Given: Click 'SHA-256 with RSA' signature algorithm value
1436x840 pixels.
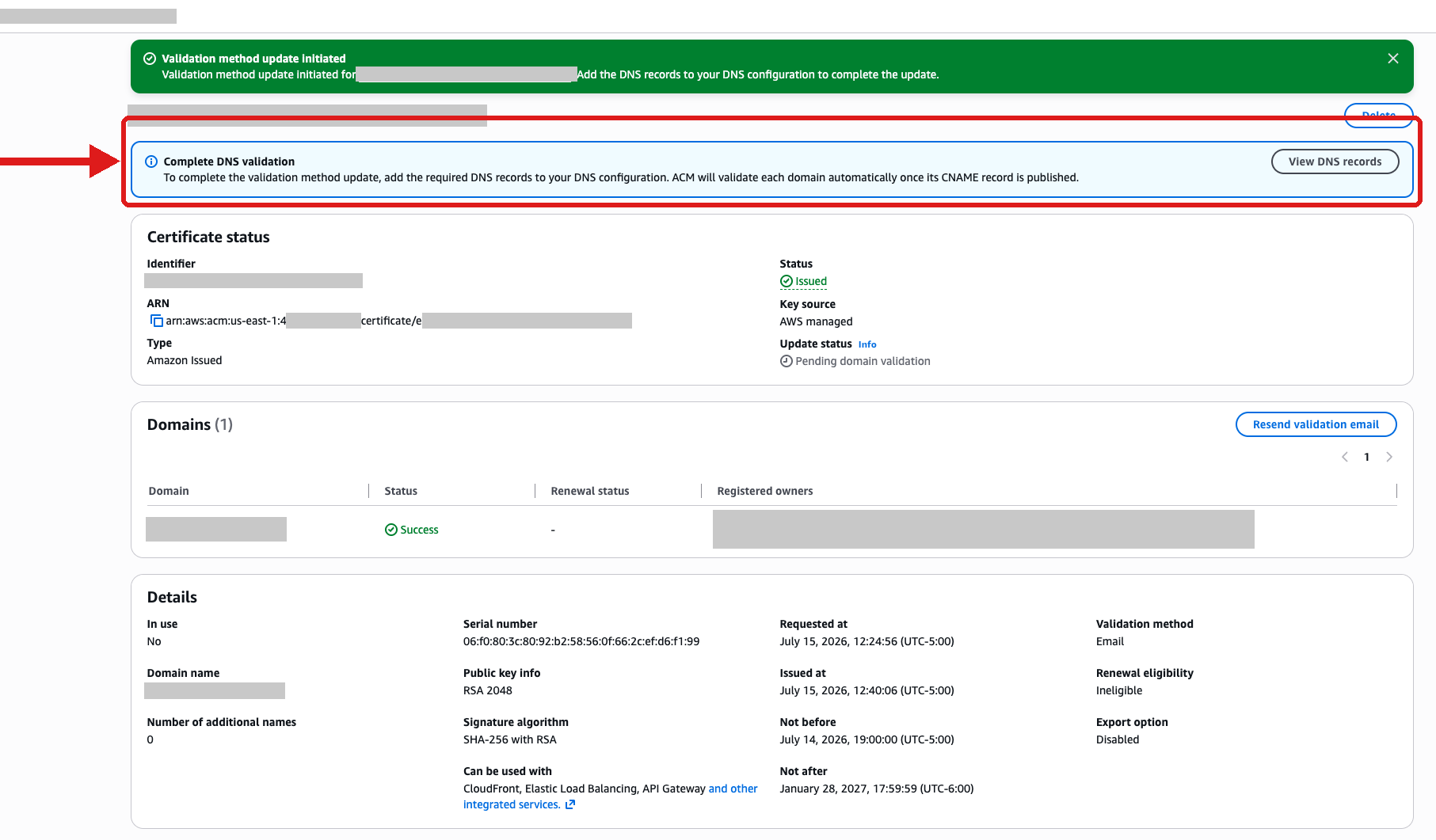Looking at the screenshot, I should [x=510, y=739].
